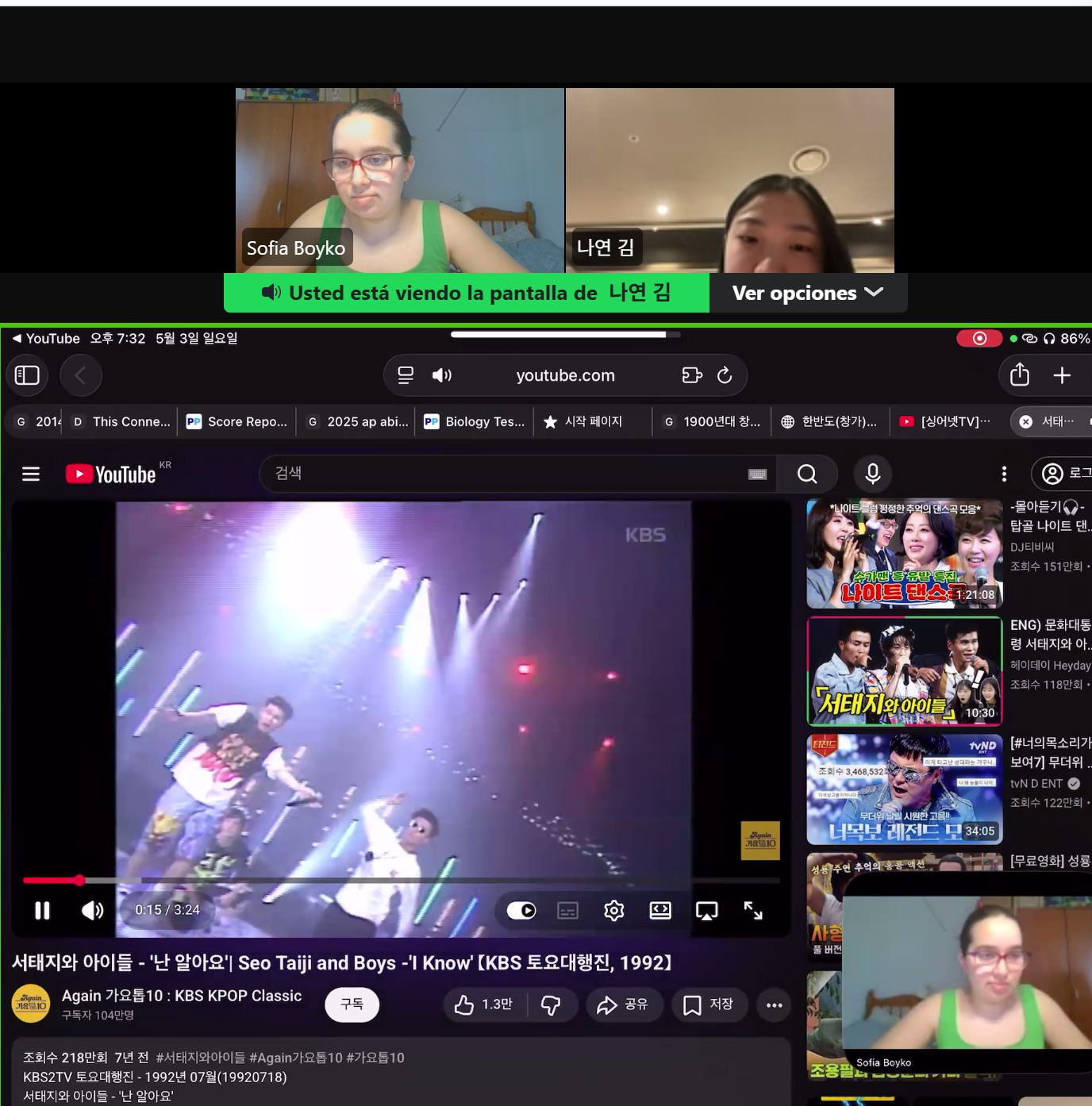This screenshot has width=1092, height=1106.
Task: Open the 너목보 레전드 34:05 video thumbnail
Action: click(x=905, y=789)
